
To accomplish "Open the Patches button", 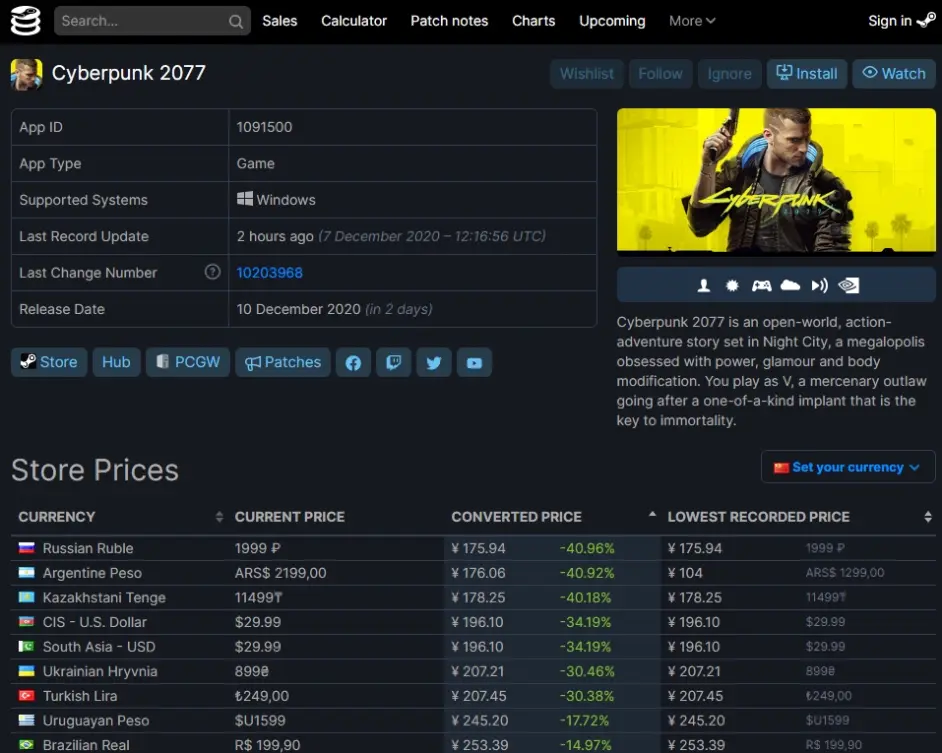I will [x=282, y=362].
